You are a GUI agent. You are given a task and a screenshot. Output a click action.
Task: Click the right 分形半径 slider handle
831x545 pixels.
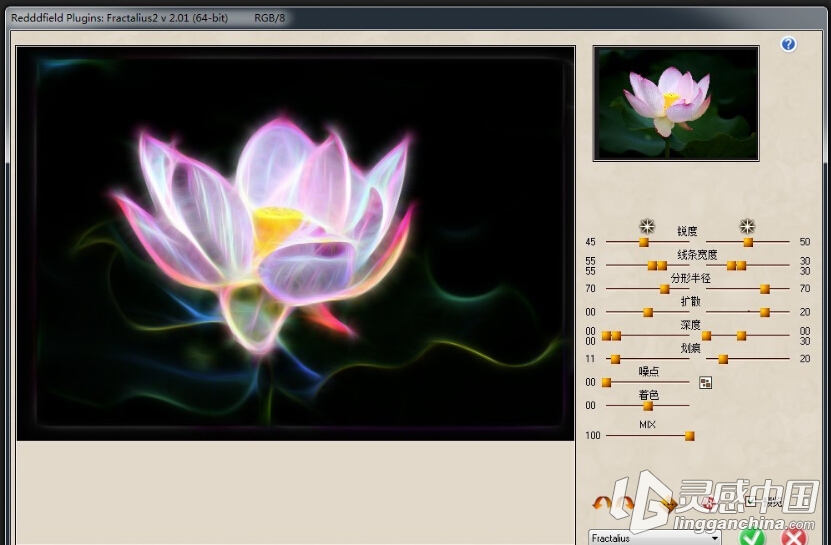click(x=765, y=289)
